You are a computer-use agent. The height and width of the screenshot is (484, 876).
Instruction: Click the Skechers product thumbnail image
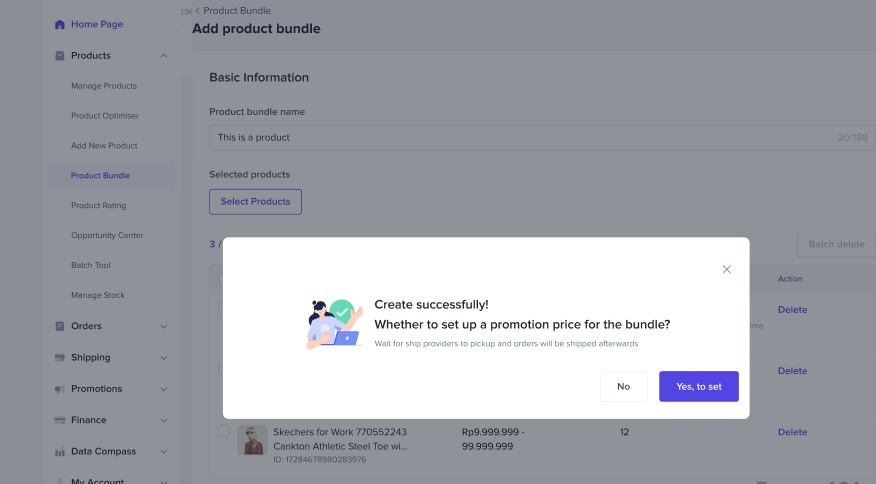pyautogui.click(x=252, y=440)
